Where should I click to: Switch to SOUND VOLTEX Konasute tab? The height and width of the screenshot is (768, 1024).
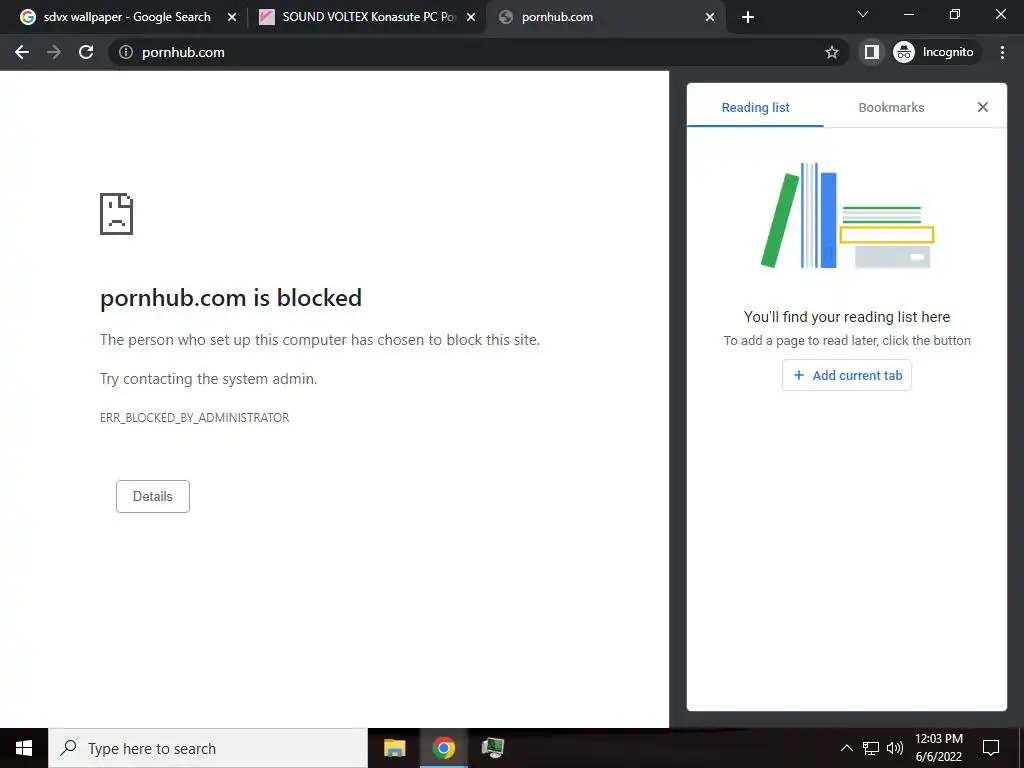tap(368, 17)
